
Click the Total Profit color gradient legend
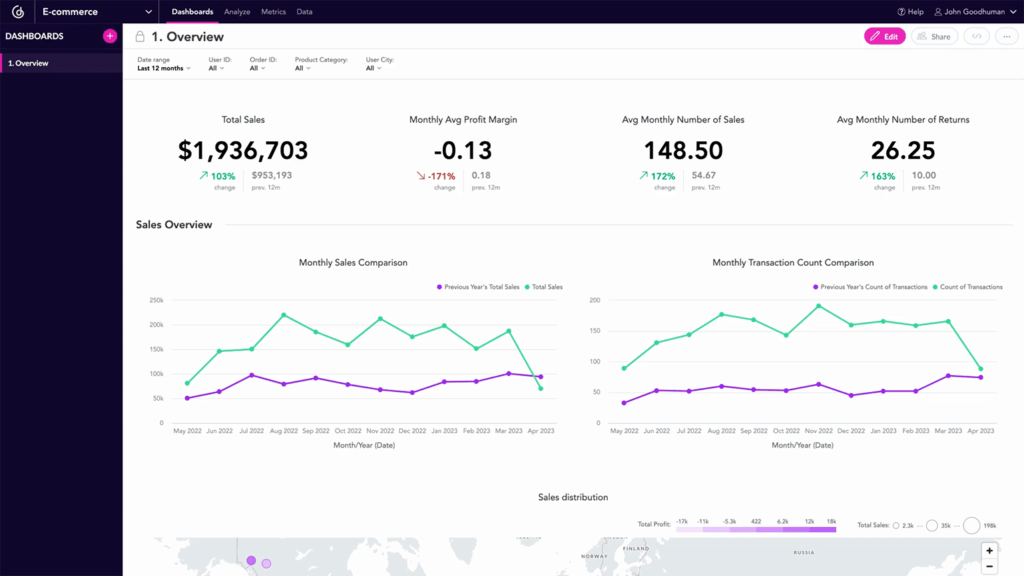click(x=756, y=530)
